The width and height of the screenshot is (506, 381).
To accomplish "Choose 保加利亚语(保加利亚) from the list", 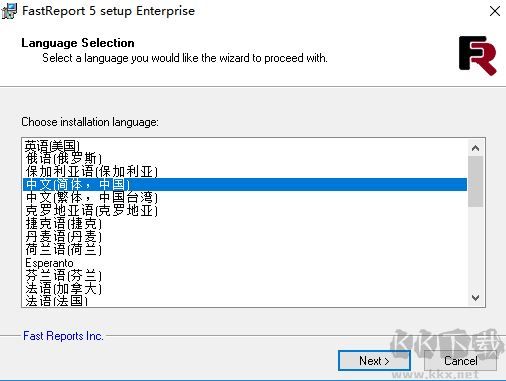I will pyautogui.click(x=245, y=171).
